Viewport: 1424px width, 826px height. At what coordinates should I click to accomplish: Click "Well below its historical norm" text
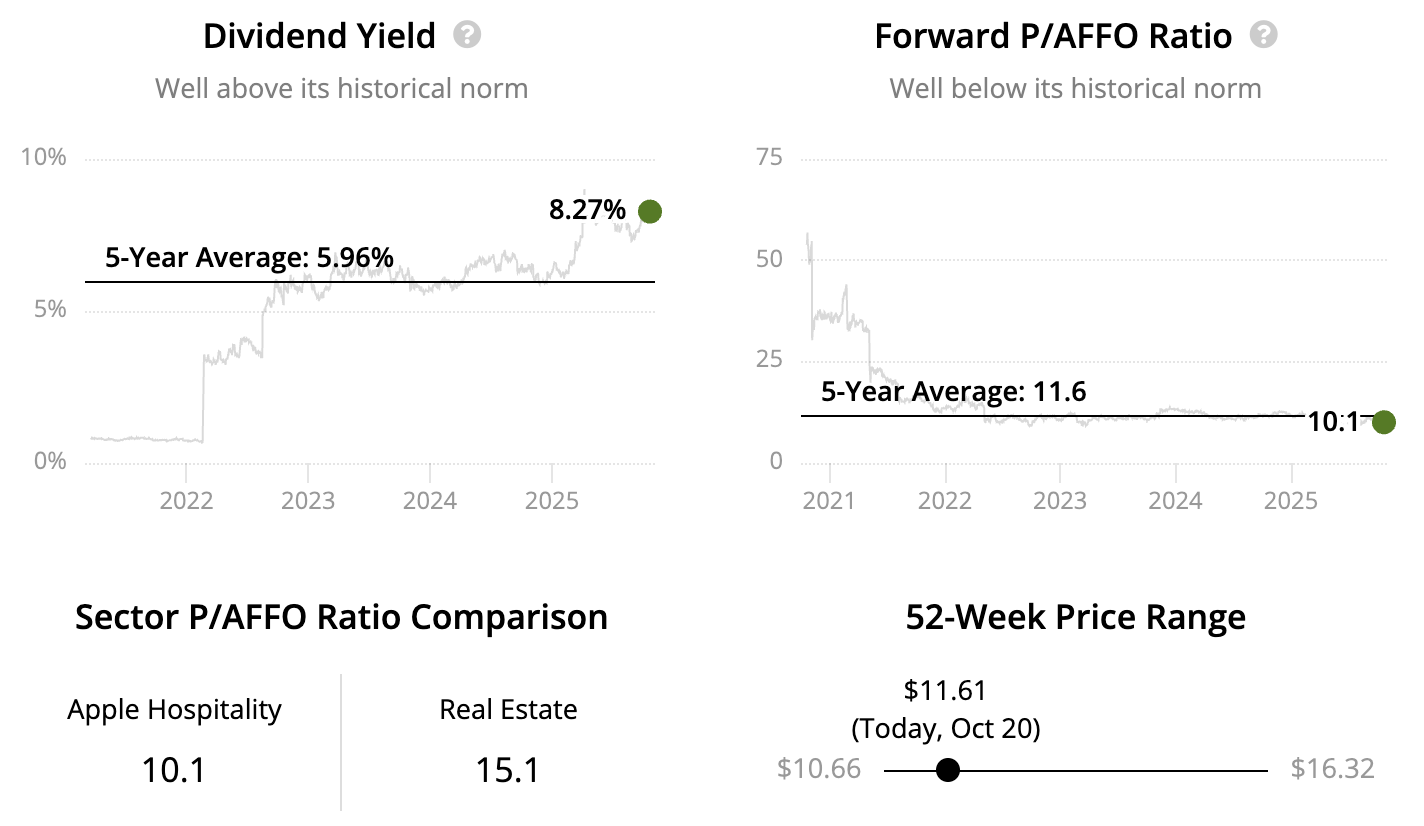[1075, 88]
